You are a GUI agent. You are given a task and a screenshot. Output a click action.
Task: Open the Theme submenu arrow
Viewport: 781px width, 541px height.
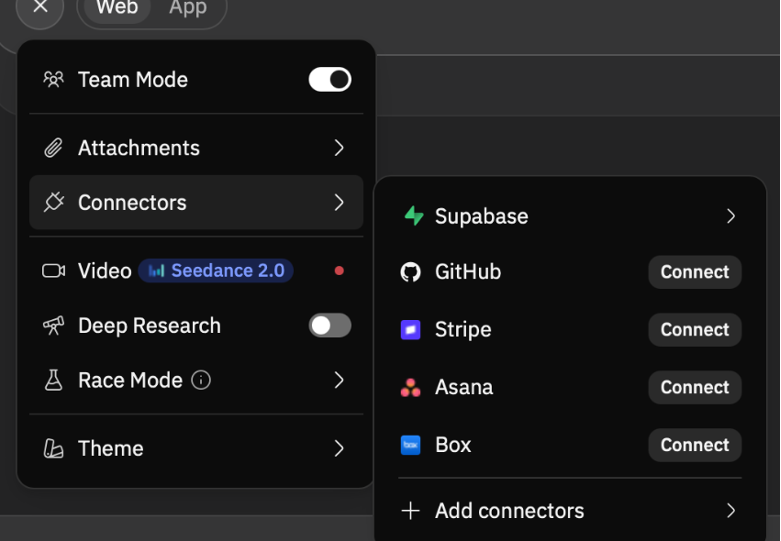click(x=339, y=448)
